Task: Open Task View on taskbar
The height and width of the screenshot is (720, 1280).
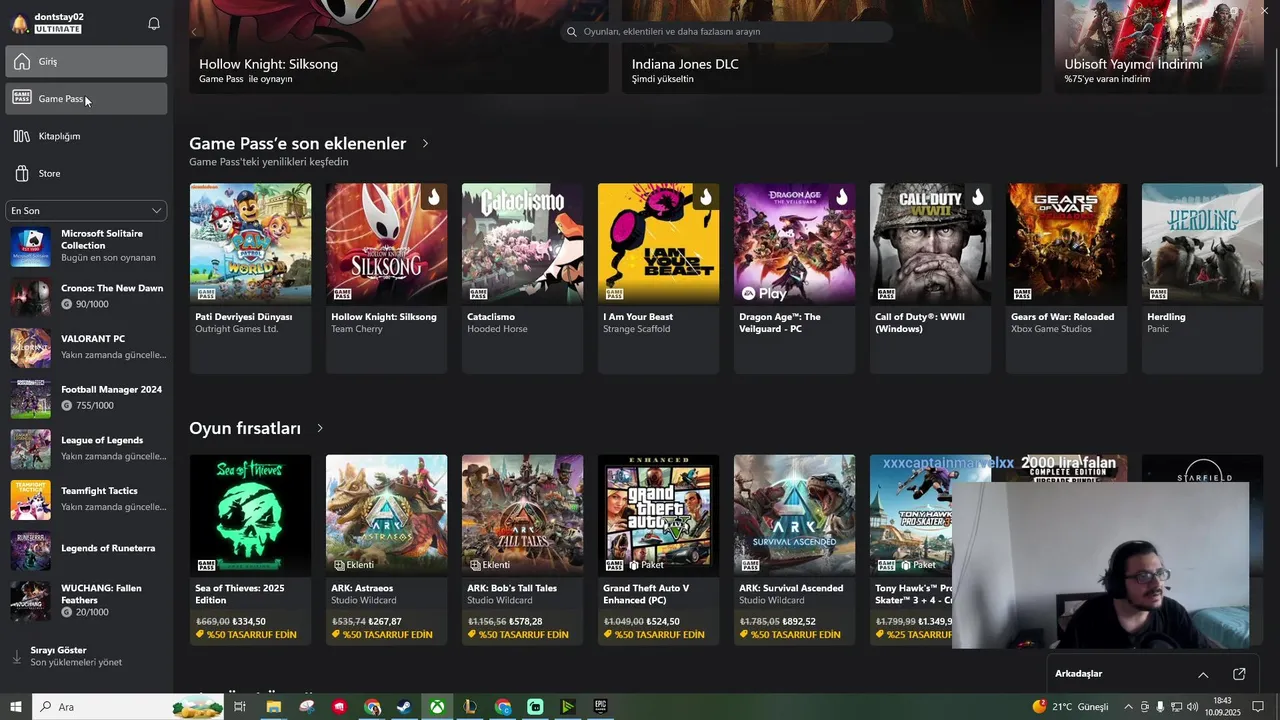Action: pos(240,707)
